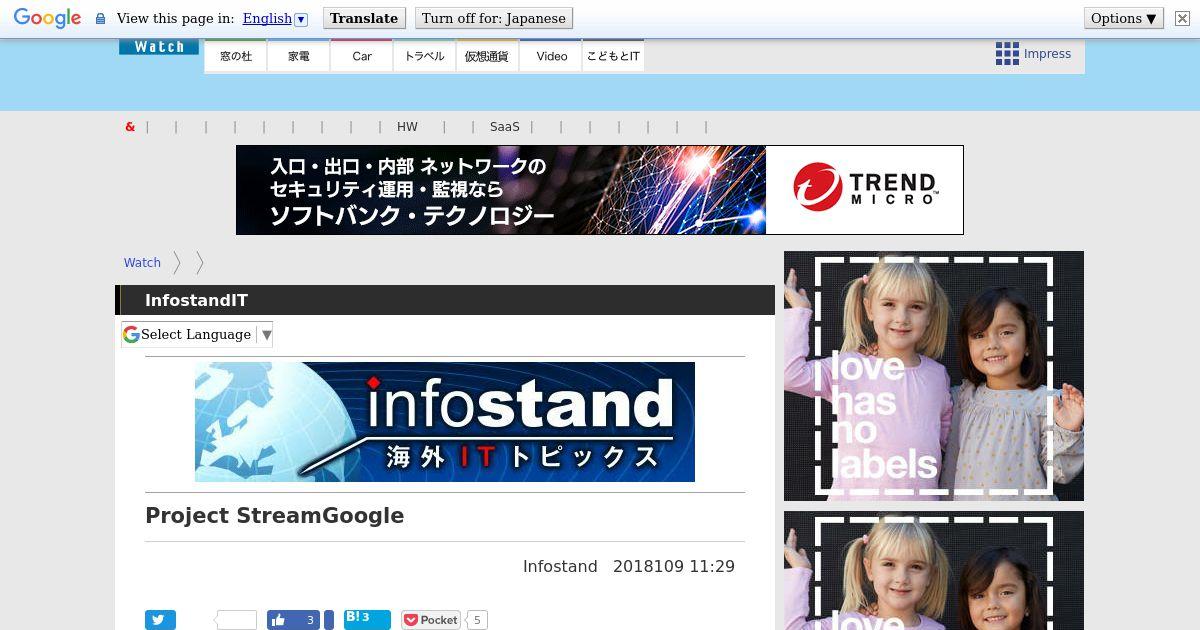Screen dimensions: 1200x630
Task: Click the infostand banner image
Action: (445, 422)
